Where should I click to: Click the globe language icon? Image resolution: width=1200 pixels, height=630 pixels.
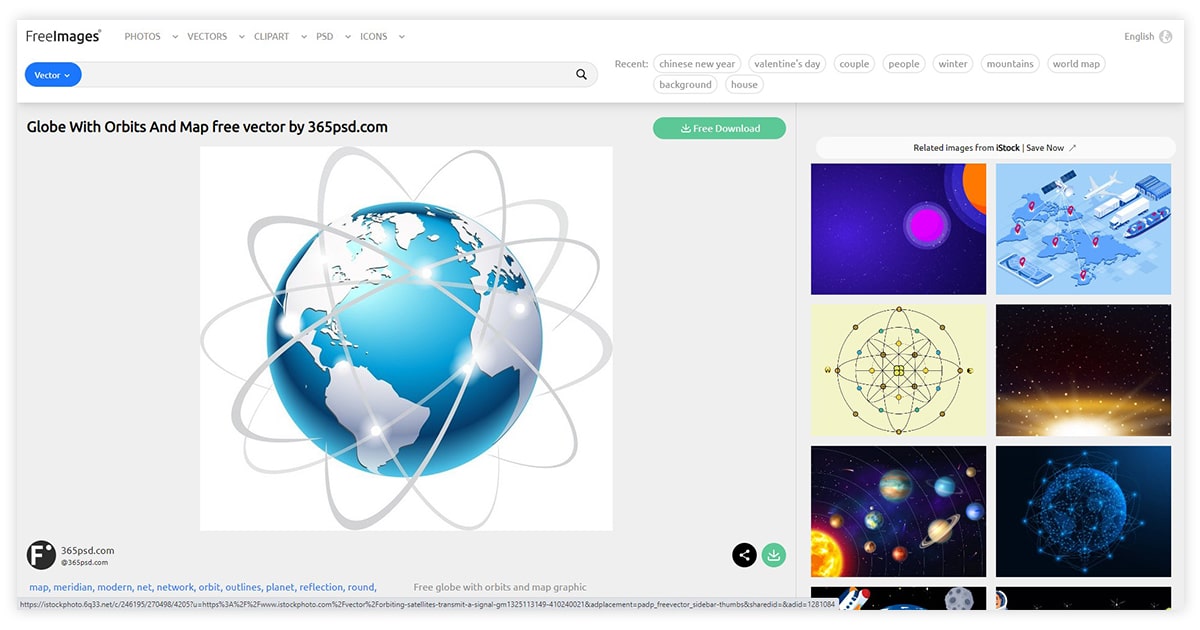[1165, 37]
